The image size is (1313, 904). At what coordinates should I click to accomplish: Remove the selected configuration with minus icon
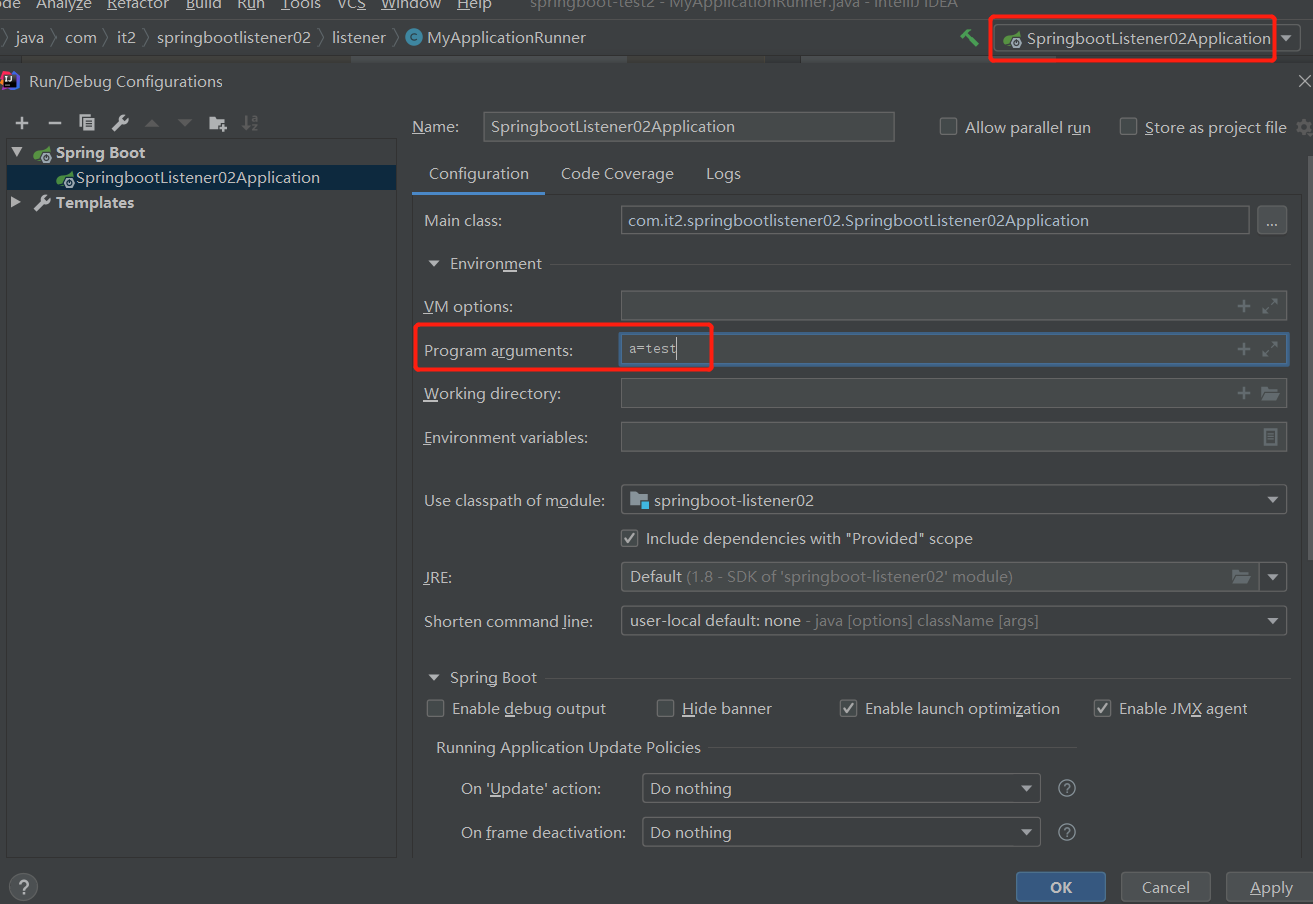(55, 123)
